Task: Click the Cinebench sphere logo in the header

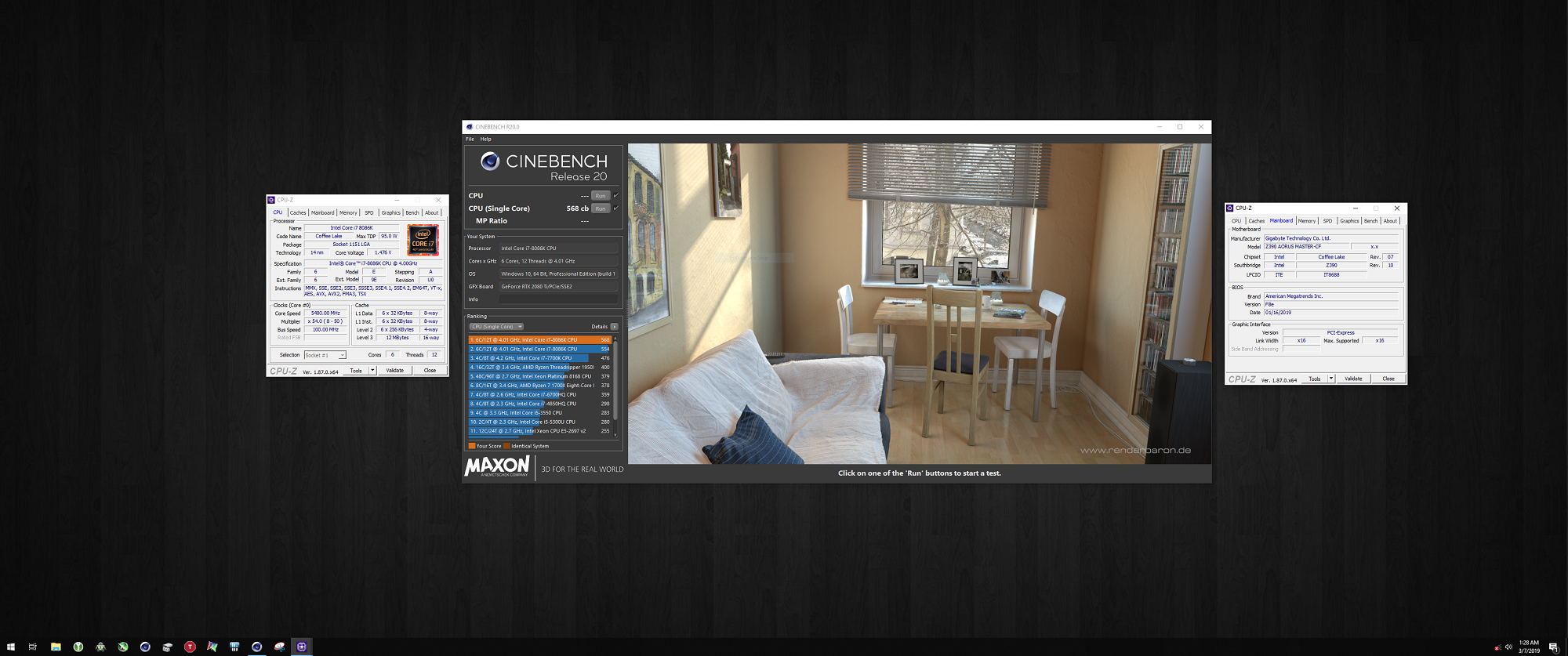Action: click(x=490, y=161)
